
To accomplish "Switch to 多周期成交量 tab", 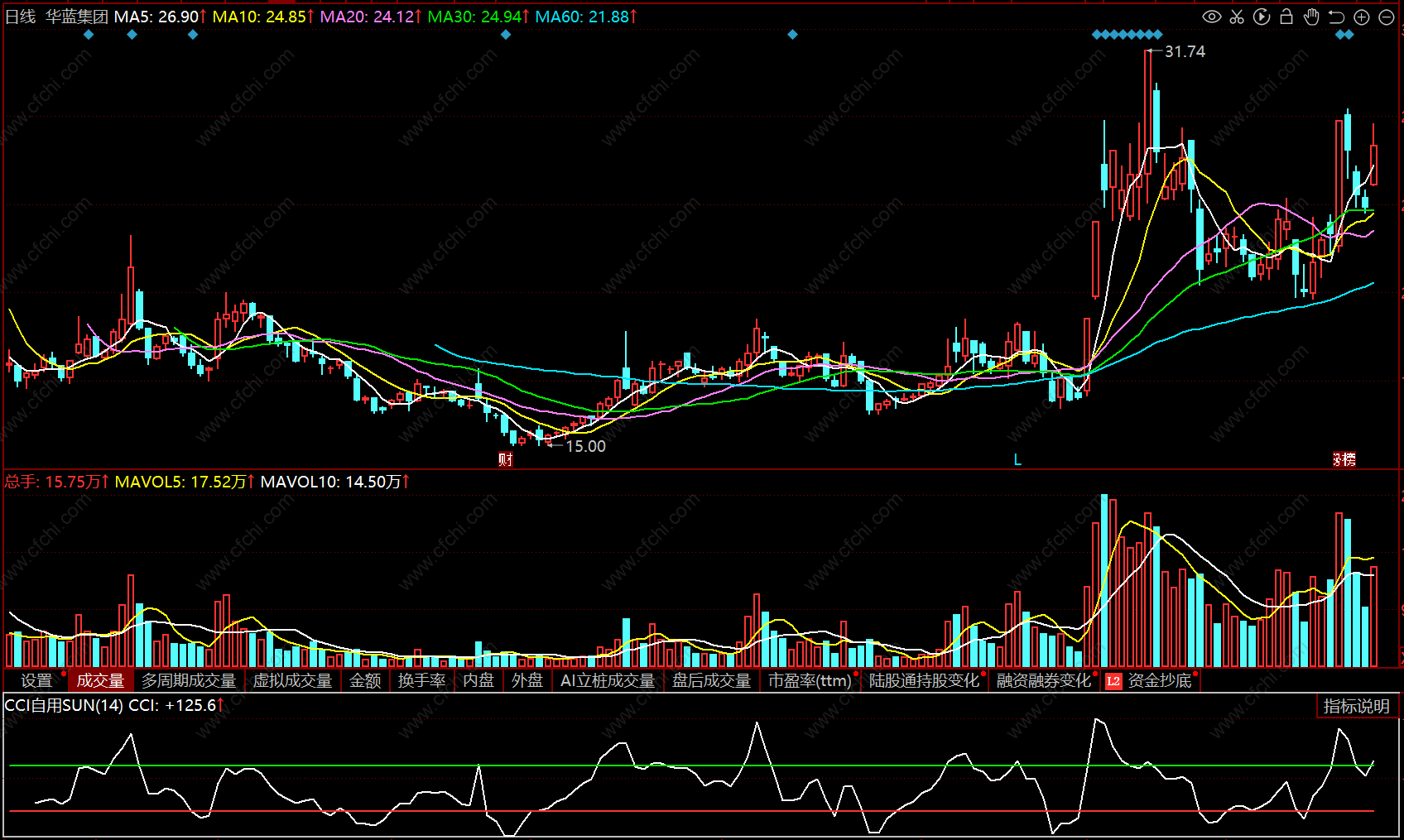I will (189, 680).
